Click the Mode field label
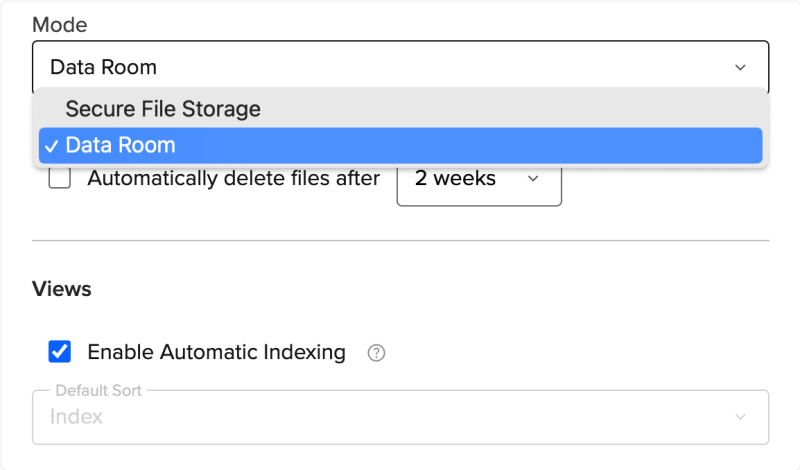Screen dimensions: 800x470 (x=58, y=22)
